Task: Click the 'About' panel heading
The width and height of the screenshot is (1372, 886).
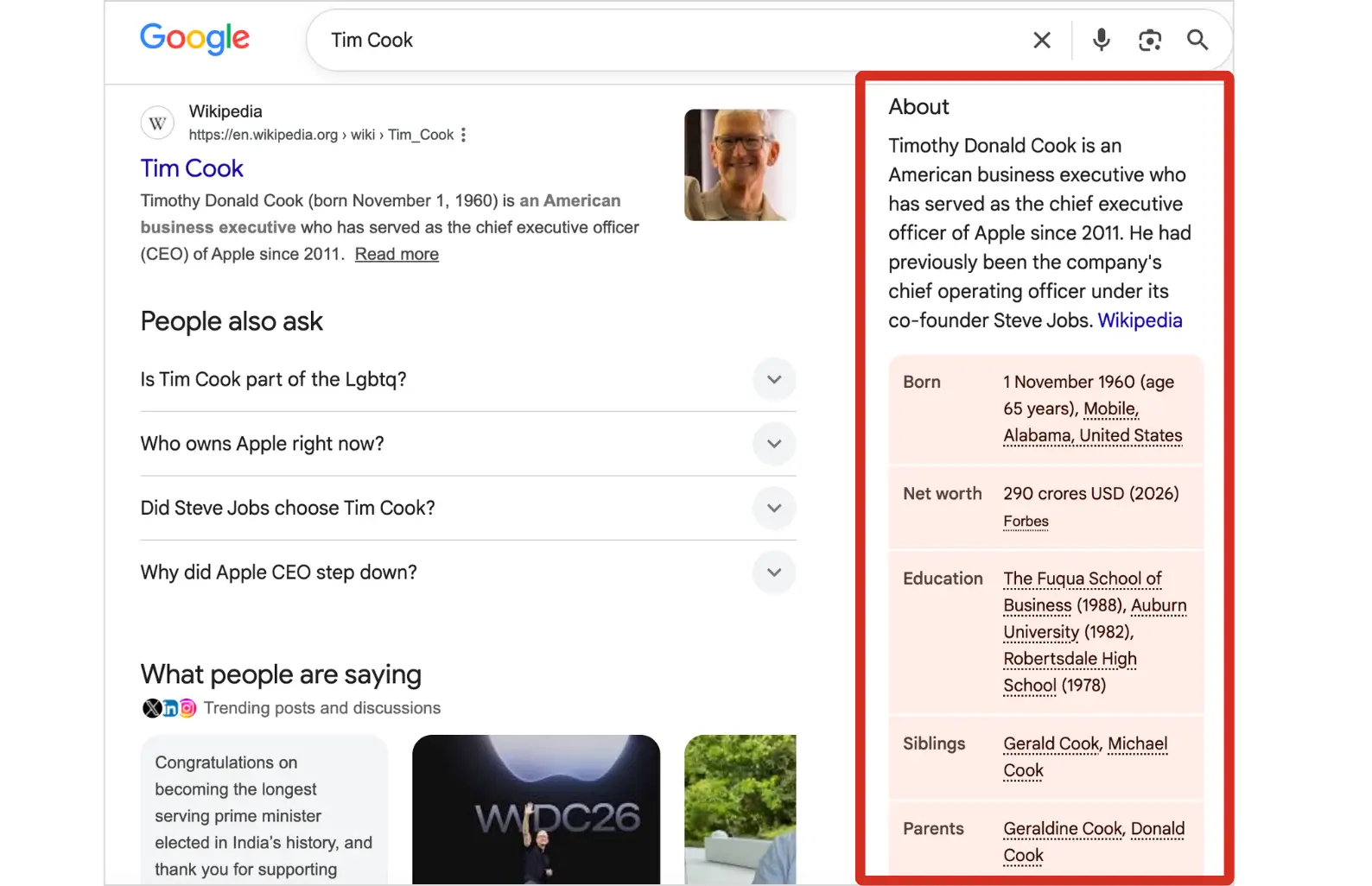Action: coord(918,107)
